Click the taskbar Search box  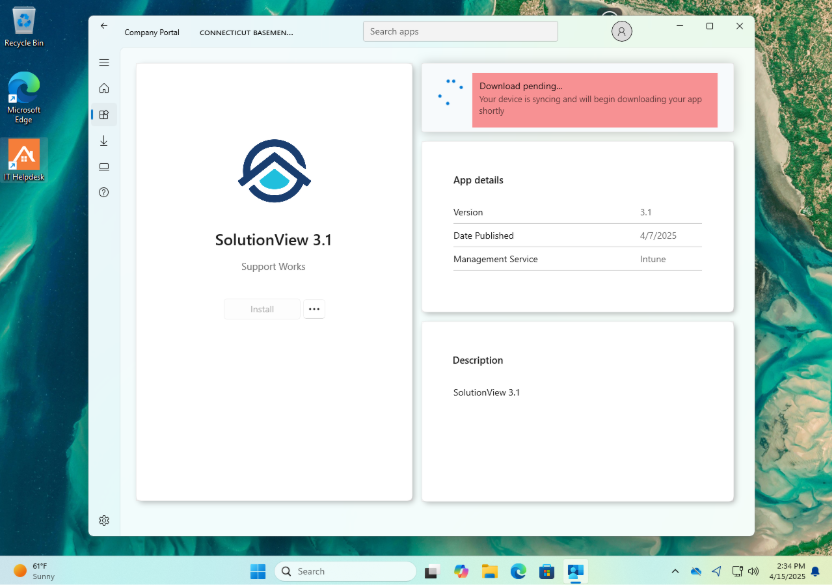(x=345, y=571)
